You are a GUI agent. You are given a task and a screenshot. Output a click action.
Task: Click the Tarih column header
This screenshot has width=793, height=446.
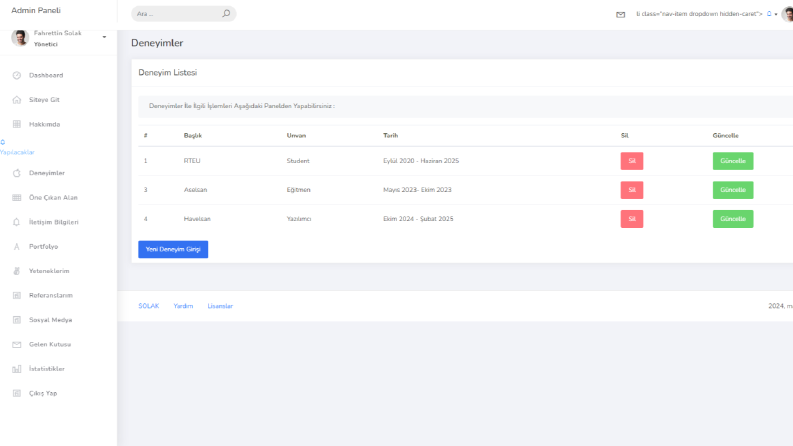tap(390, 136)
